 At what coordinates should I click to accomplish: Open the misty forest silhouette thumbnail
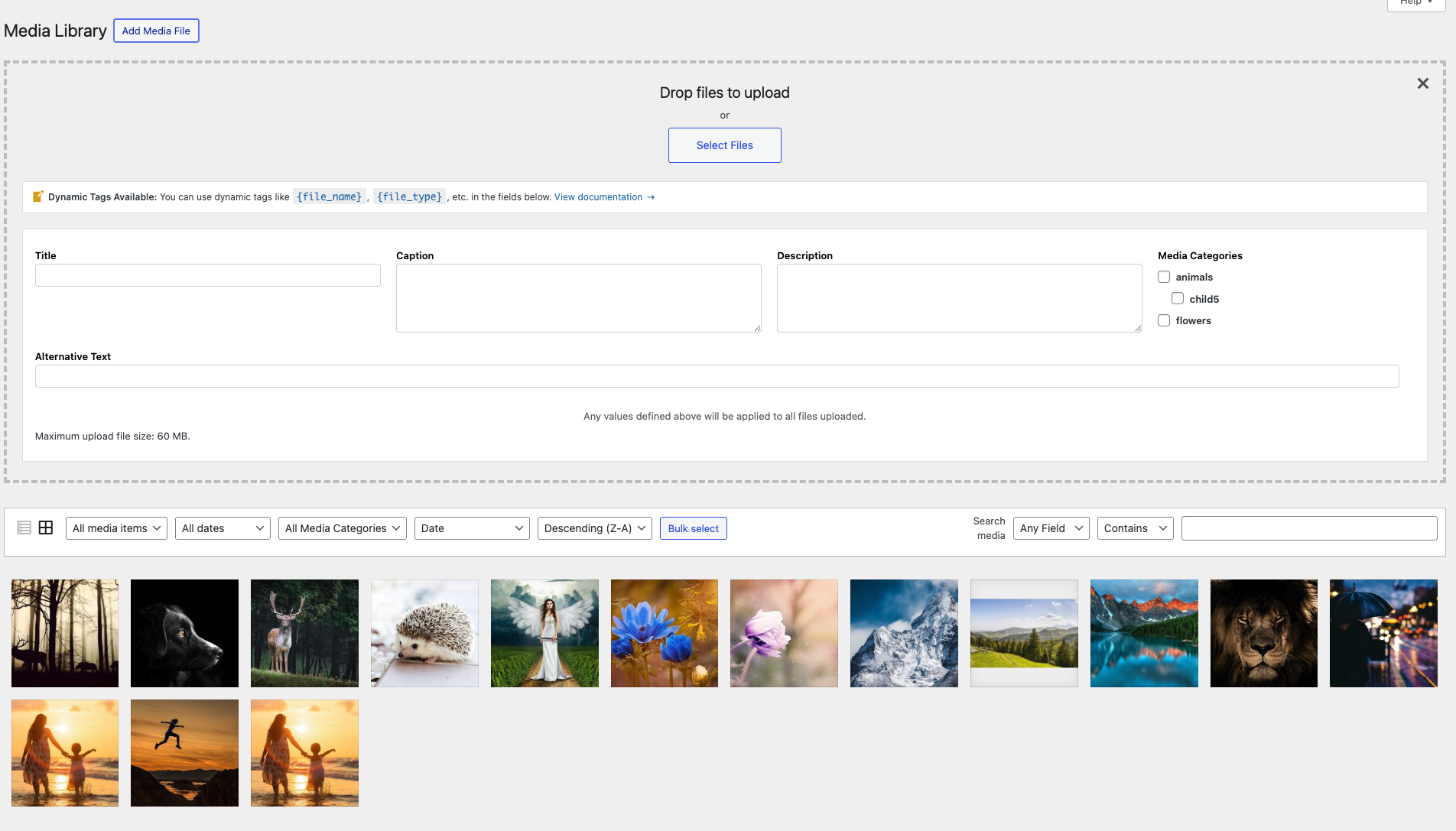(x=65, y=633)
